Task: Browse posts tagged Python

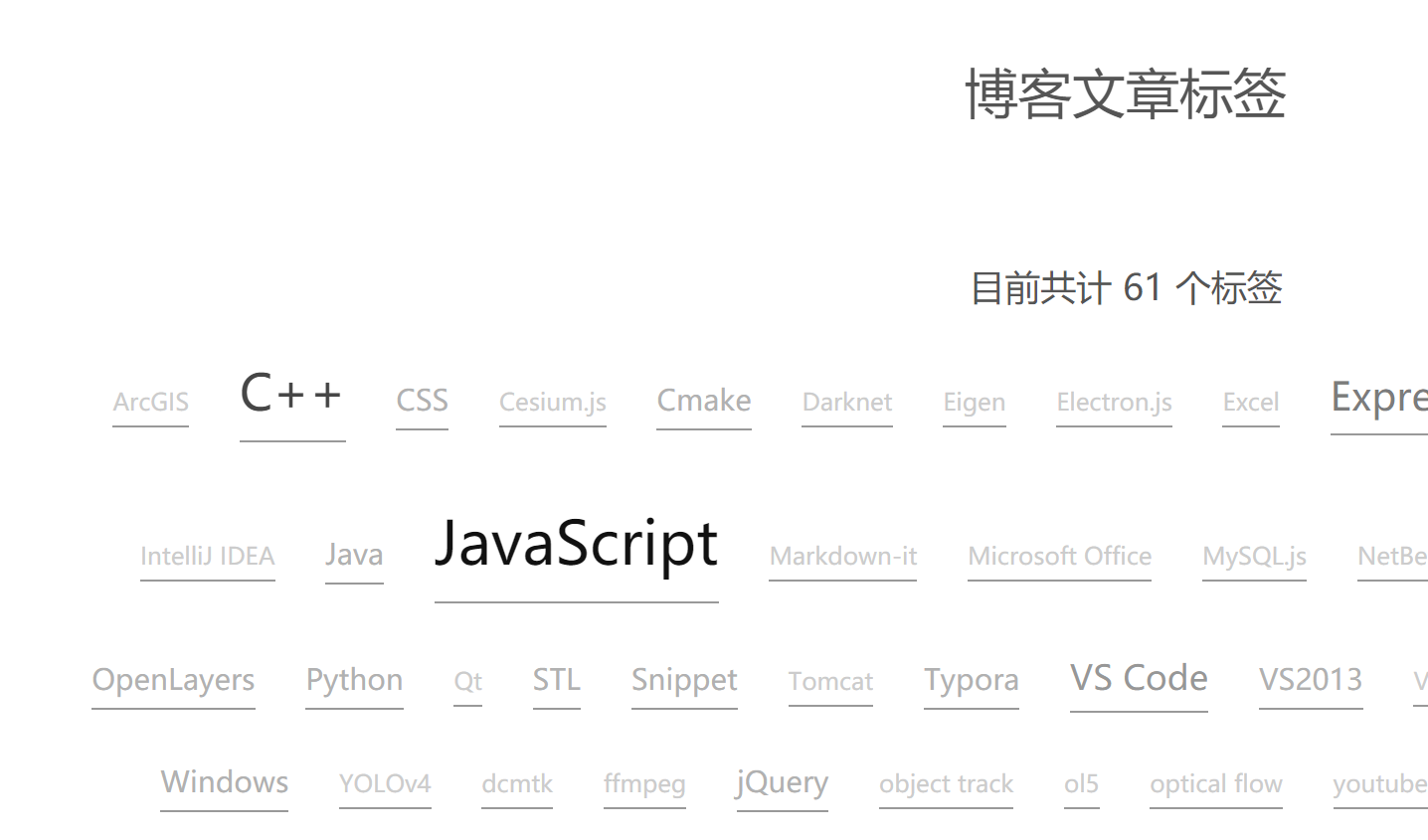Action: (x=354, y=680)
